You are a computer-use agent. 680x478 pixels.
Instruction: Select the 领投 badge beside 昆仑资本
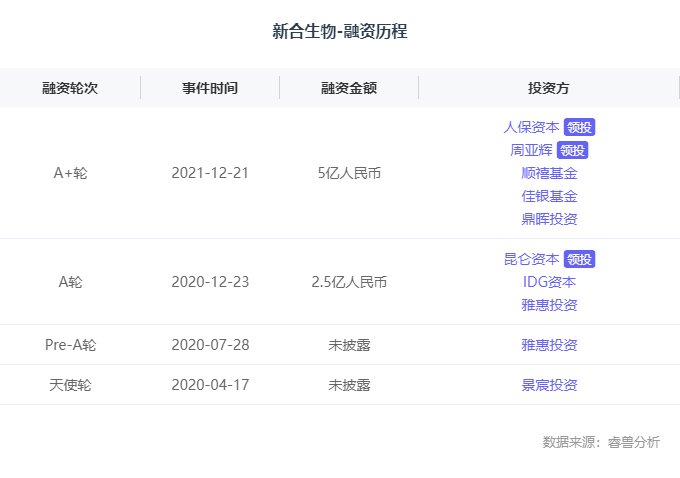pyautogui.click(x=579, y=259)
